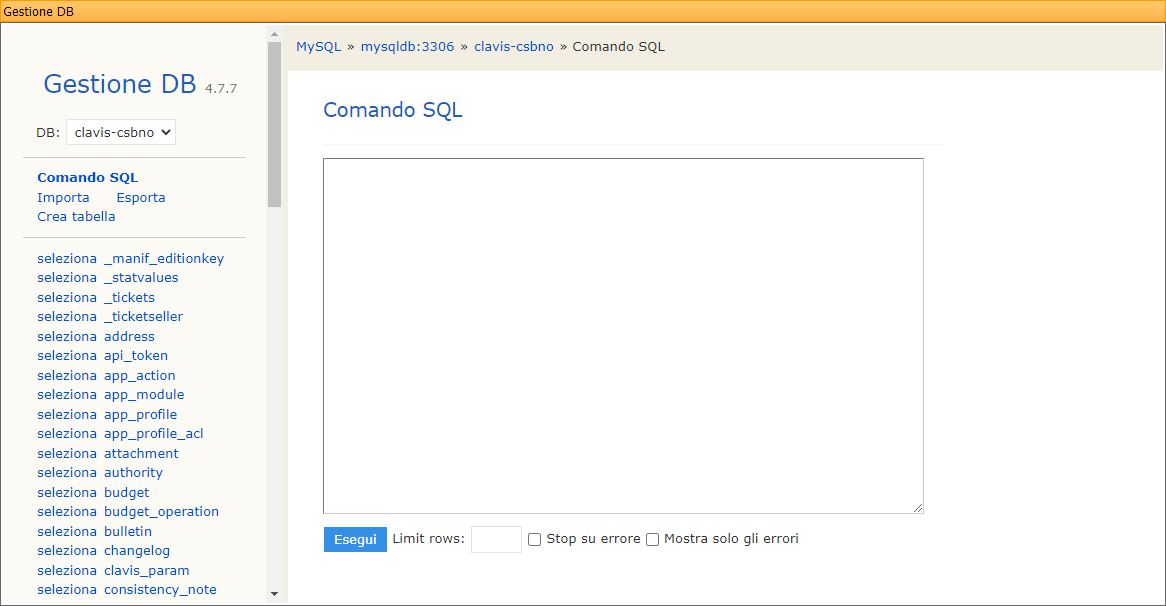Viewport: 1166px width, 606px height.
Task: Open the address table via seleziona
Action: pos(67,336)
